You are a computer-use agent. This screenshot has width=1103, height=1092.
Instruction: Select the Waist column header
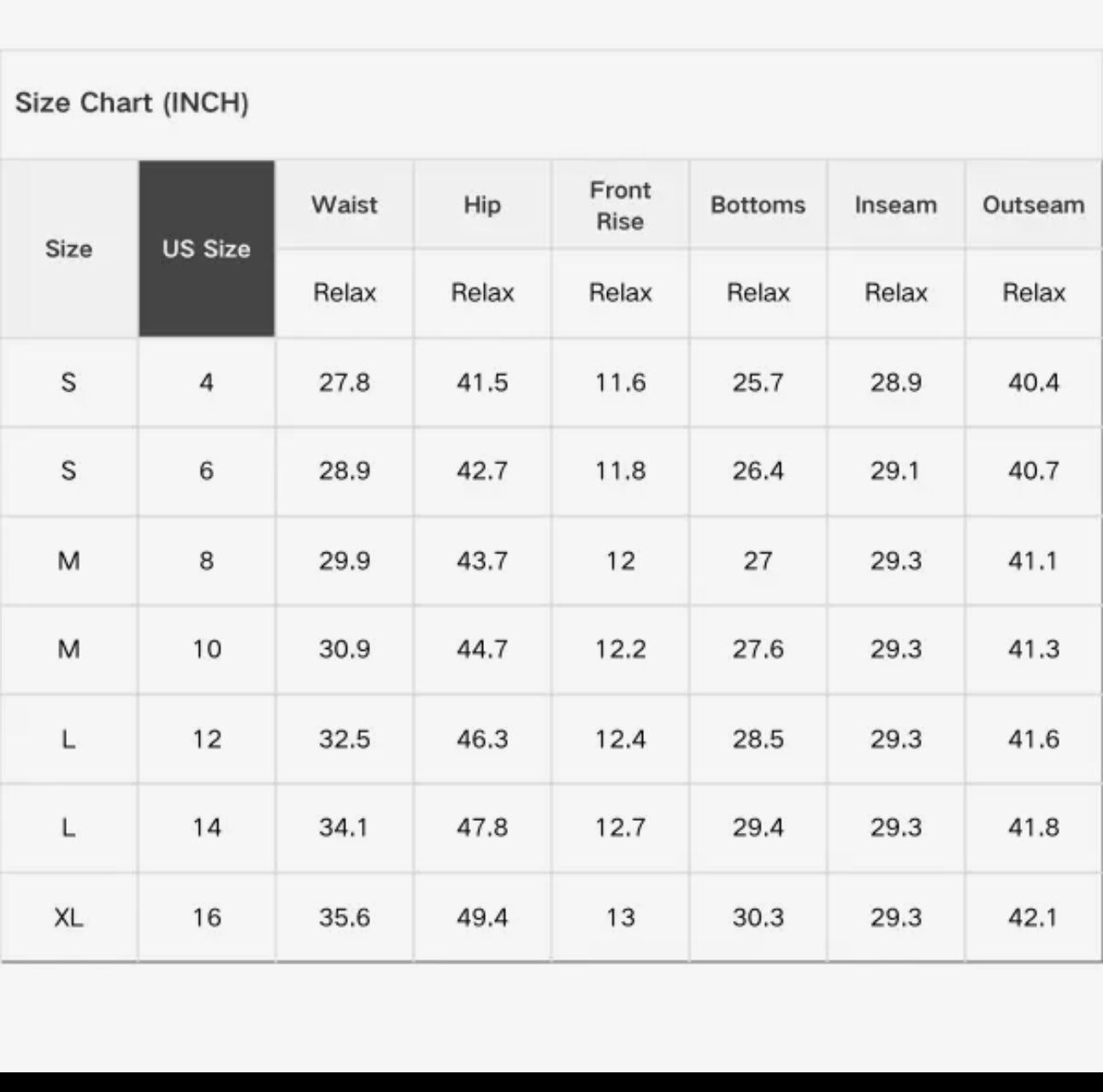click(345, 205)
